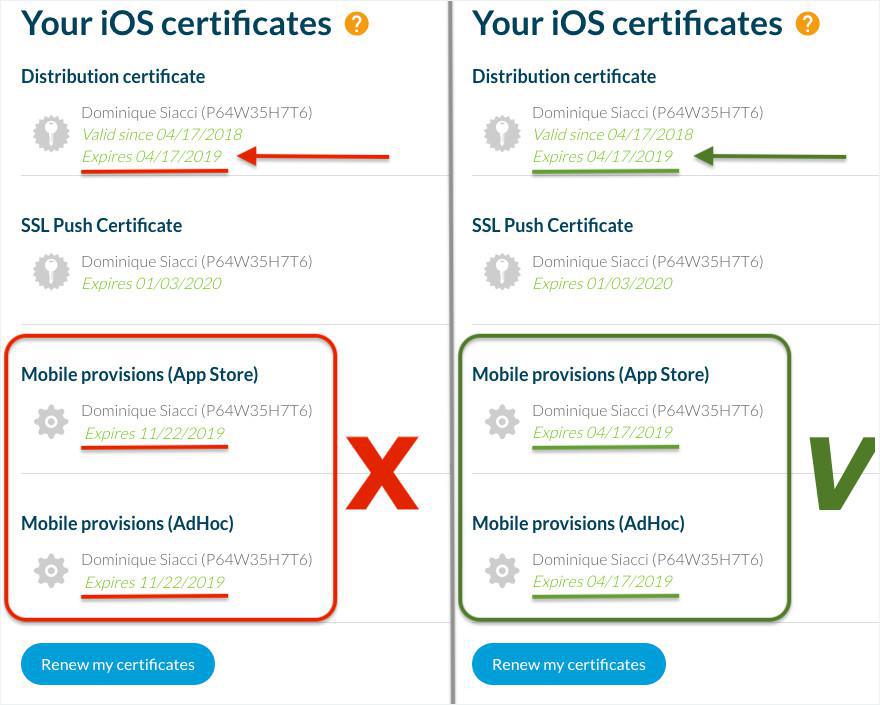Click the left App Store 'Expires 11/22/2019' text

tap(154, 433)
